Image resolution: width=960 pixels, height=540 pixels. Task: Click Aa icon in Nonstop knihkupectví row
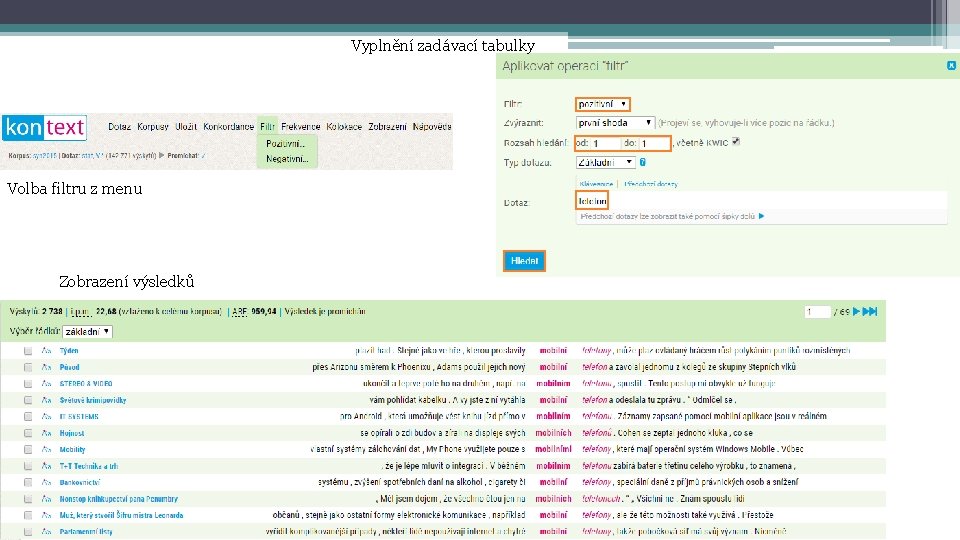click(x=47, y=499)
